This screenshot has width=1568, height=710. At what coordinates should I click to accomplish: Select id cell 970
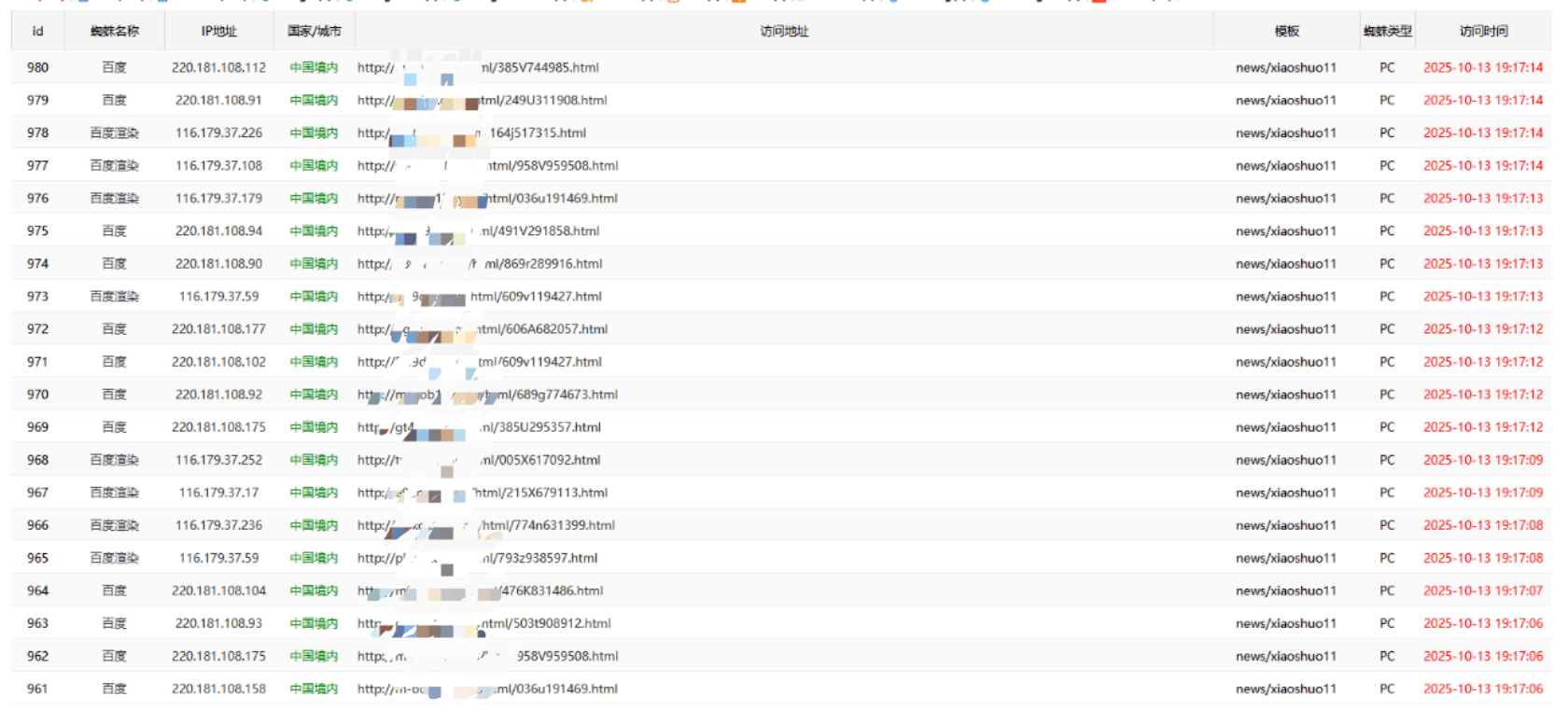click(x=37, y=395)
